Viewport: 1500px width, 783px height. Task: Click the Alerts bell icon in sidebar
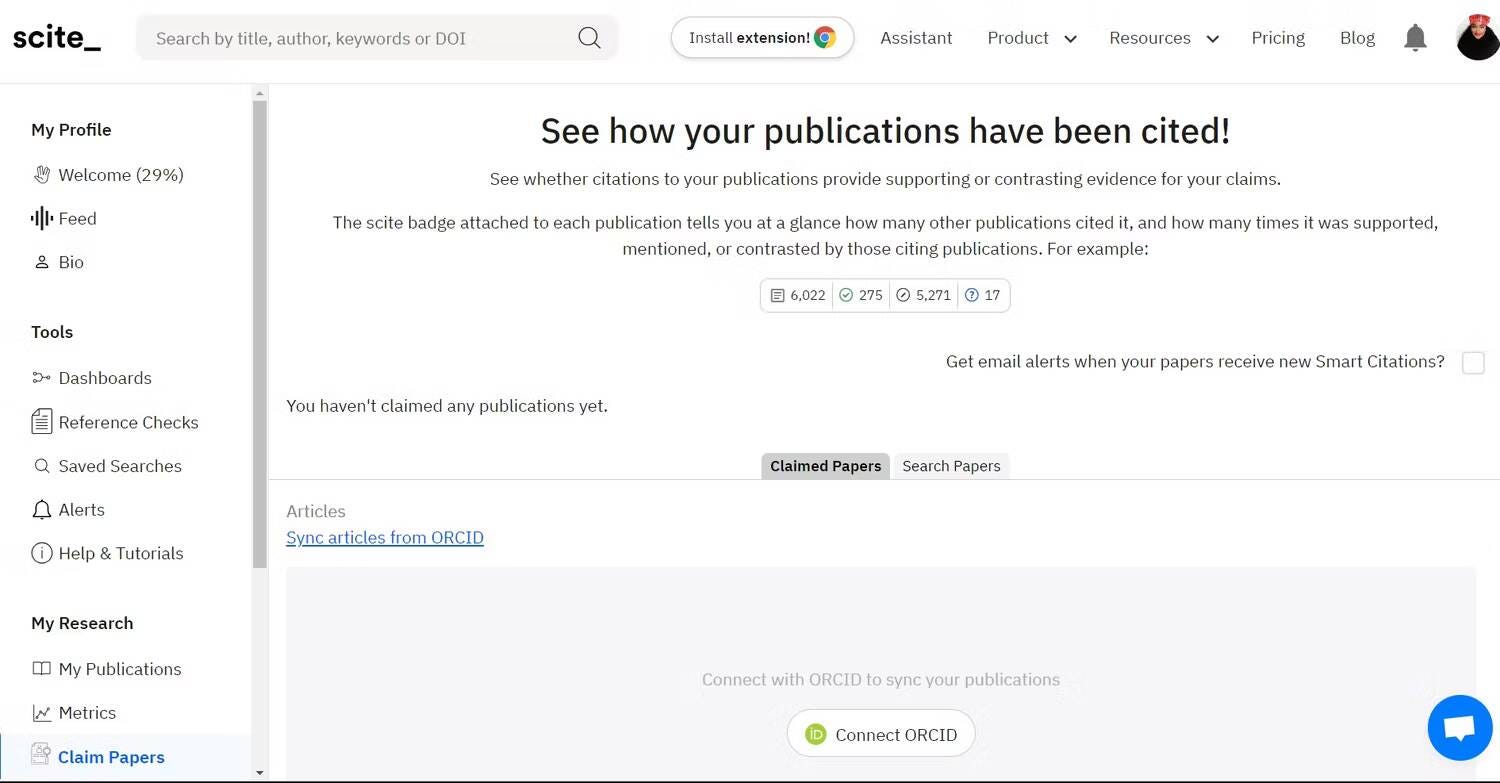41,510
